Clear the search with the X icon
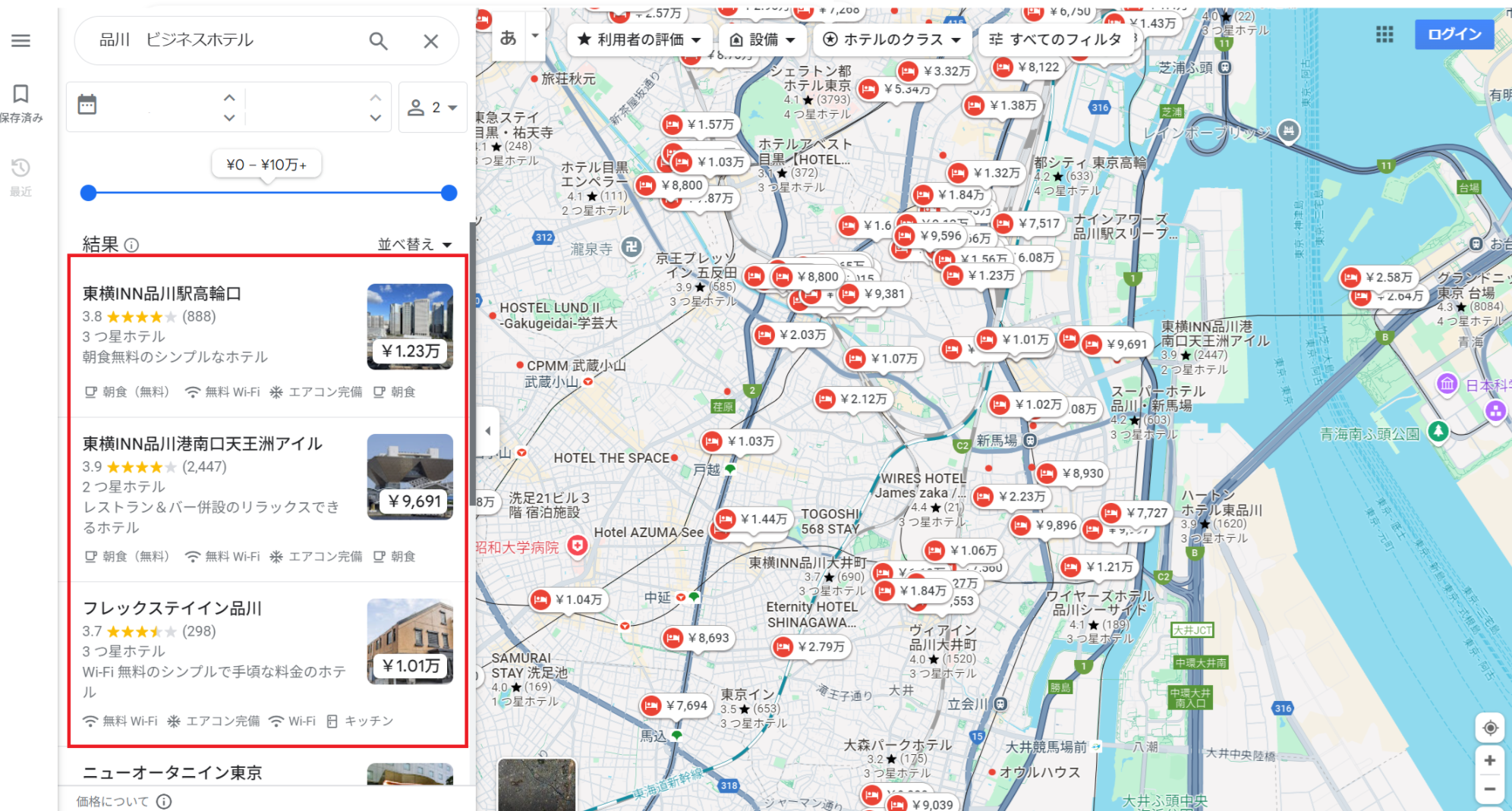The height and width of the screenshot is (811, 1512). pos(430,41)
